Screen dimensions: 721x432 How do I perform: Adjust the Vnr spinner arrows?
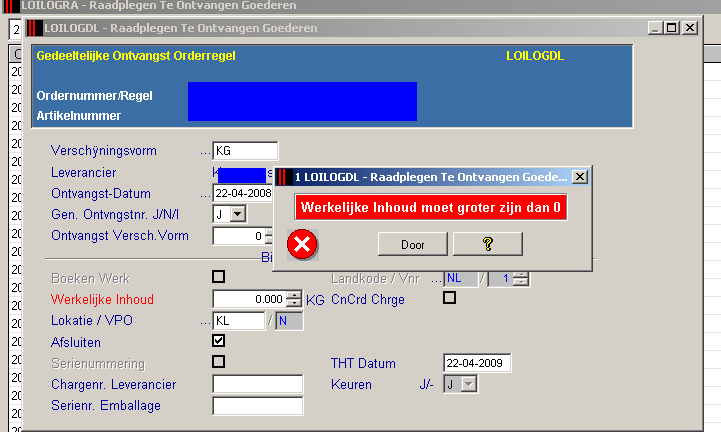coord(521,278)
